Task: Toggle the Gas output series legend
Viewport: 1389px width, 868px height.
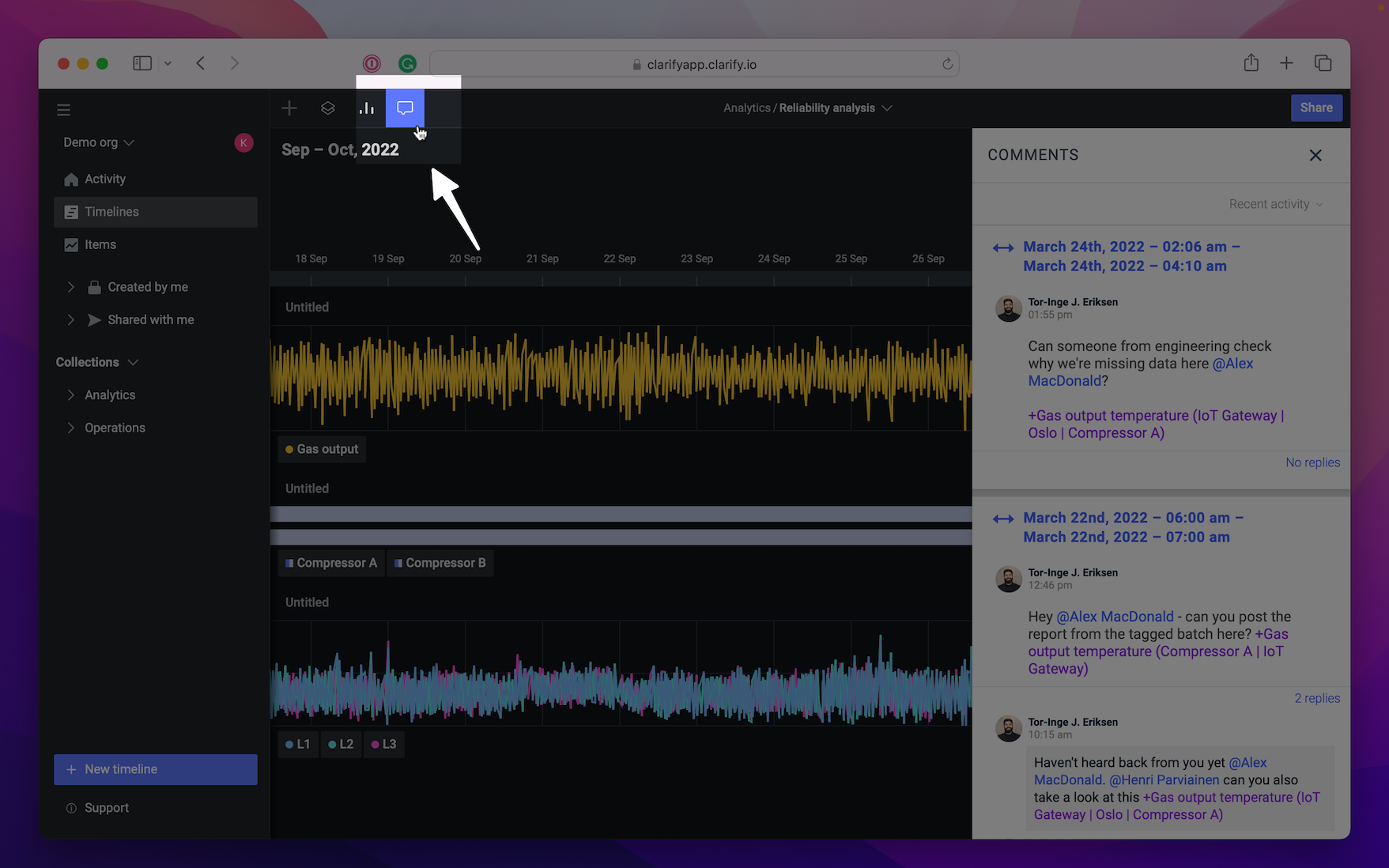Action: [322, 449]
